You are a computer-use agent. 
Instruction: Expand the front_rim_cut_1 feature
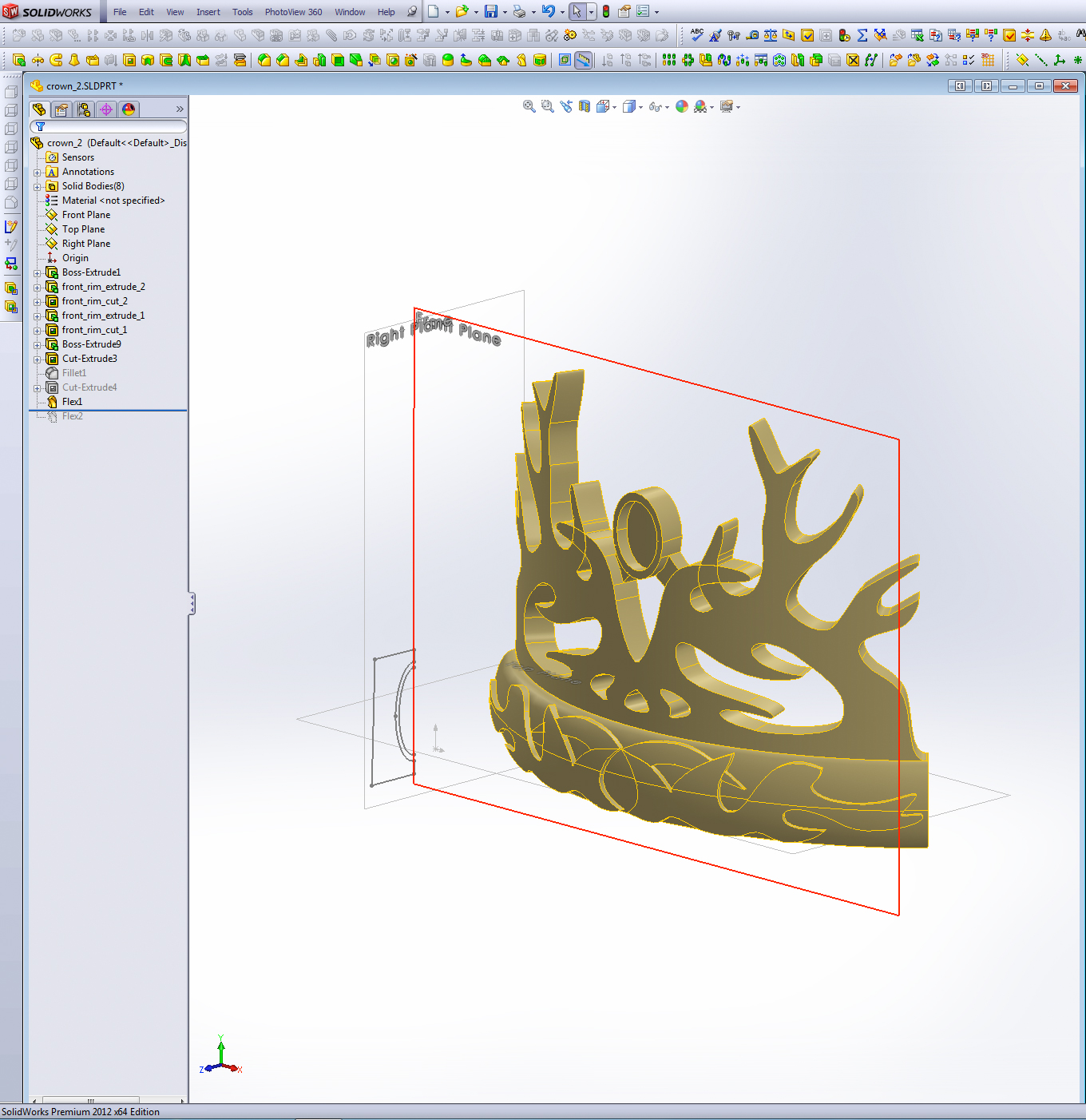click(x=37, y=331)
